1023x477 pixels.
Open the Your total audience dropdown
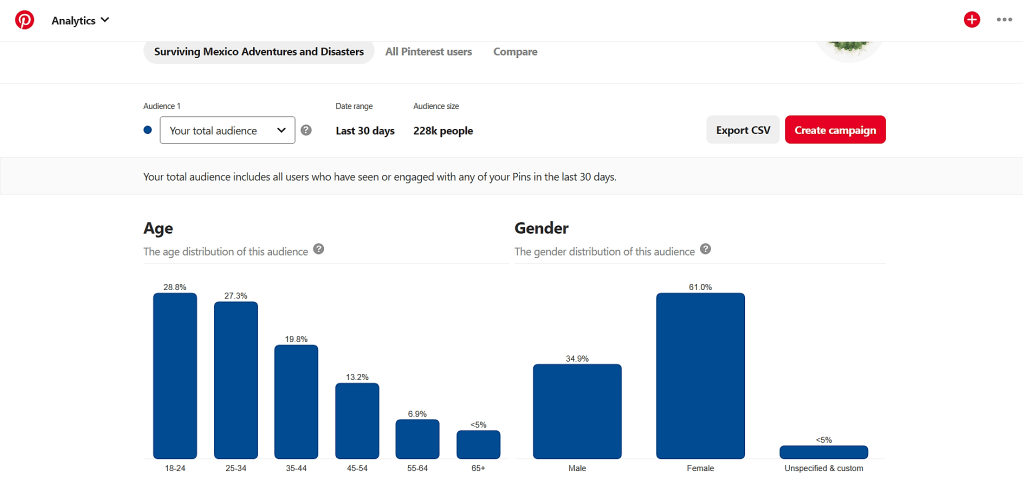pyautogui.click(x=227, y=130)
